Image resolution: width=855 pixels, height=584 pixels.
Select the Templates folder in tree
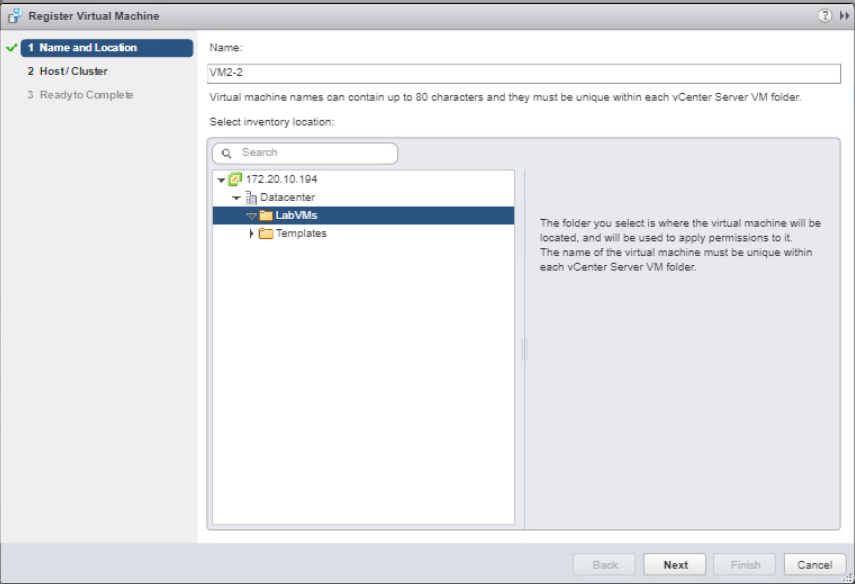(x=301, y=234)
